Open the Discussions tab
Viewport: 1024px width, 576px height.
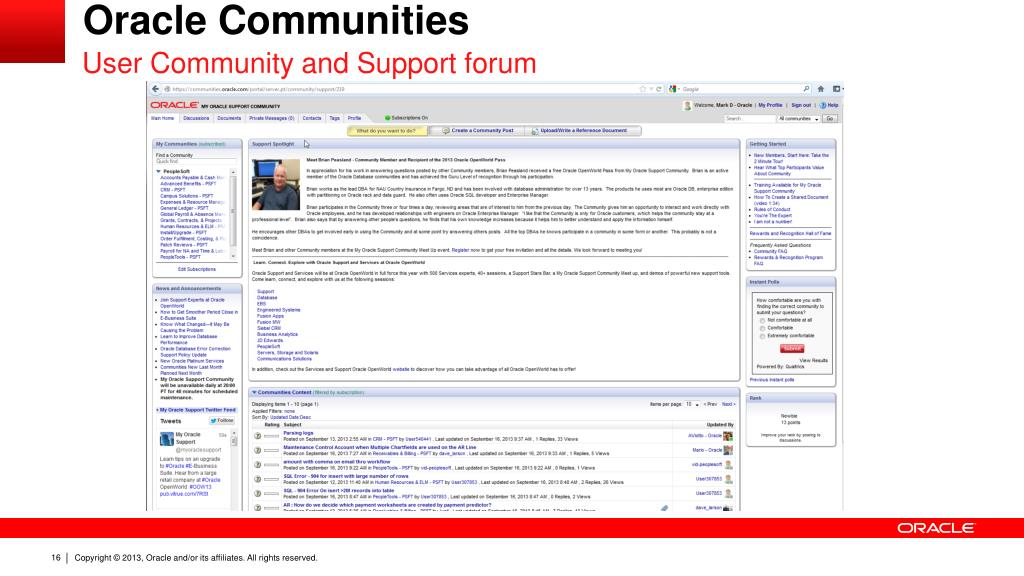(x=196, y=118)
